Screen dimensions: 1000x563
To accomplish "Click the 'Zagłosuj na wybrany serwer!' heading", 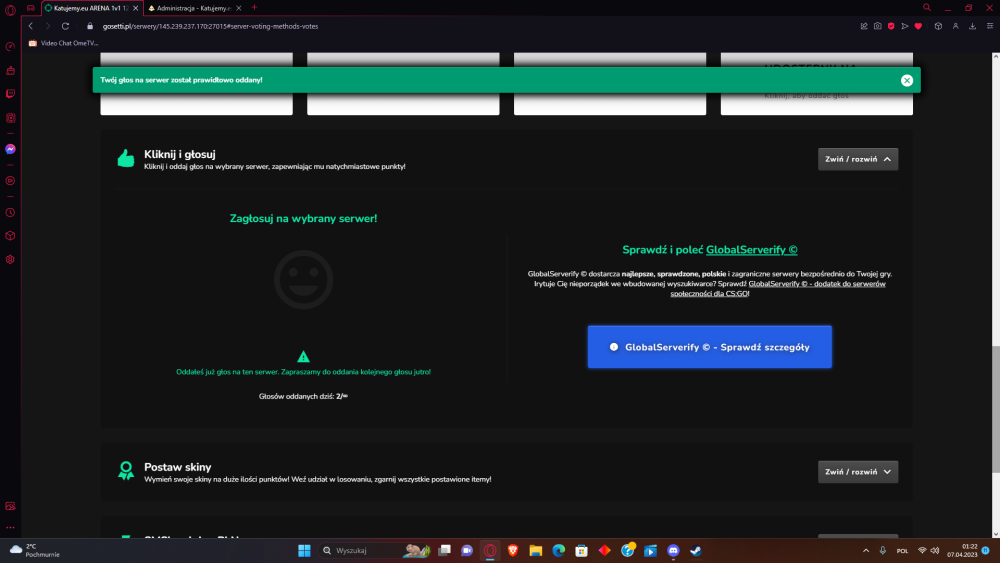I will coord(303,218).
